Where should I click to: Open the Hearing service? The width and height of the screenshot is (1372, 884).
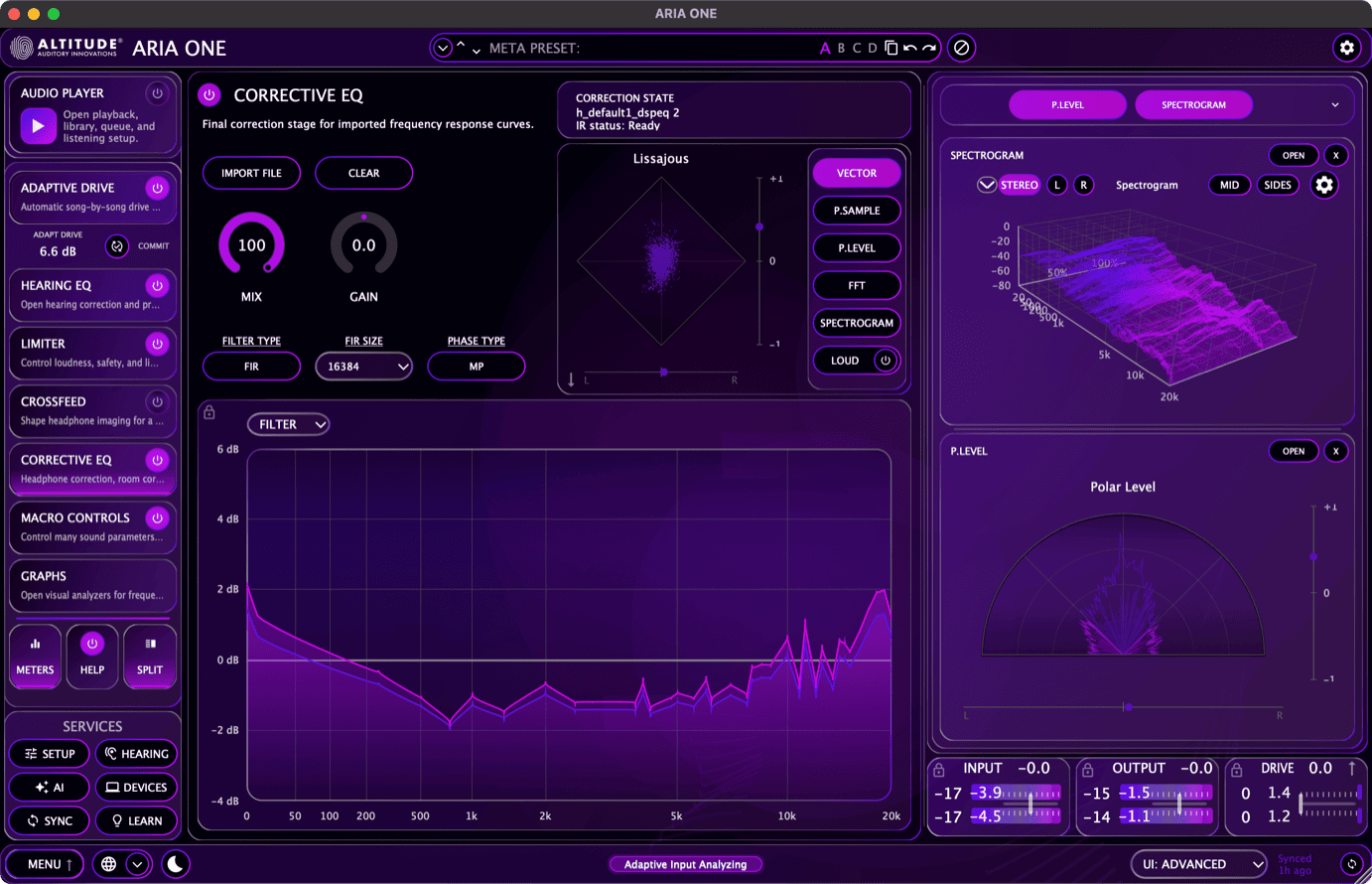pyautogui.click(x=136, y=754)
